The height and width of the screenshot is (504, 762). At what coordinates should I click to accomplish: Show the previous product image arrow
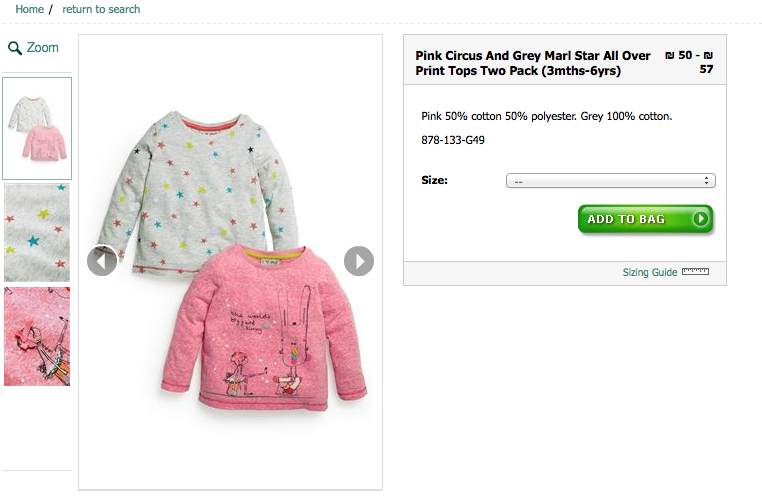coord(102,261)
